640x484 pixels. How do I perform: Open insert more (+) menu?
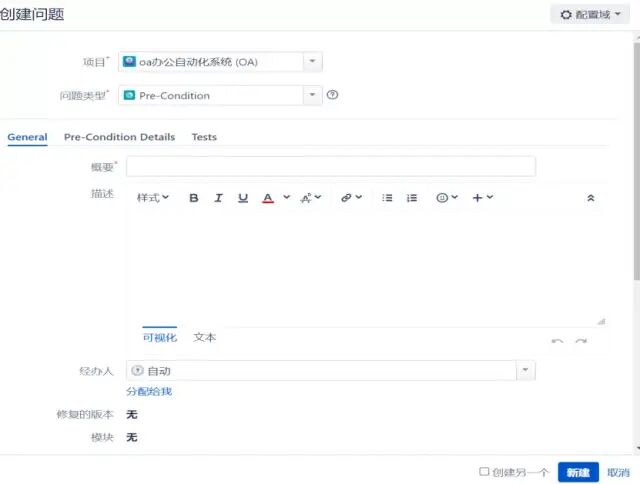pos(483,198)
